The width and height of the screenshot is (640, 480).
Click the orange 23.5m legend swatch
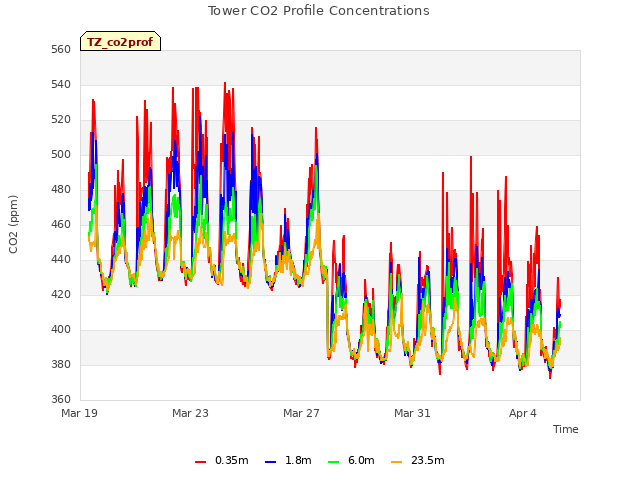click(396, 462)
